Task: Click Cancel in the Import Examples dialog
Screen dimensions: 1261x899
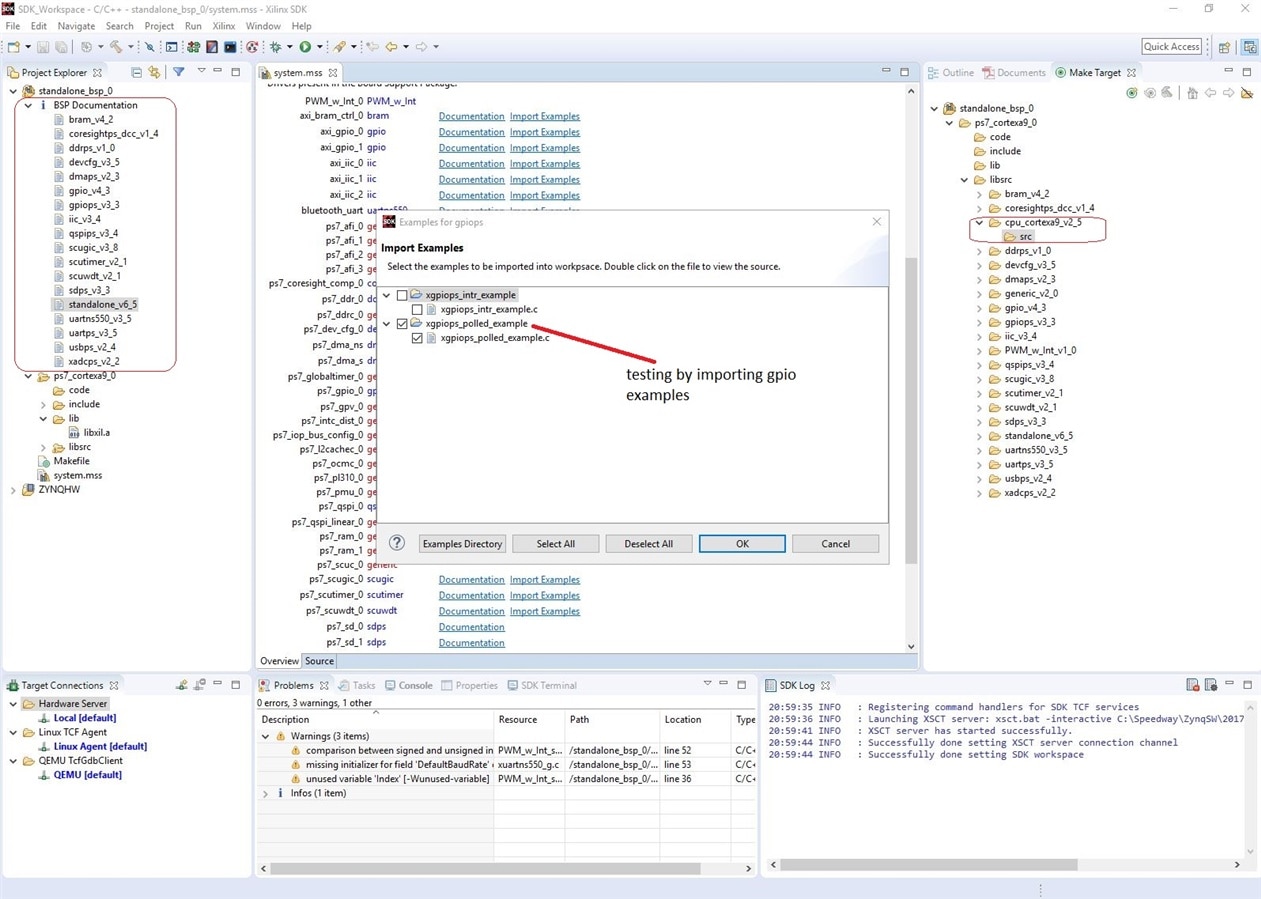Action: [x=835, y=543]
